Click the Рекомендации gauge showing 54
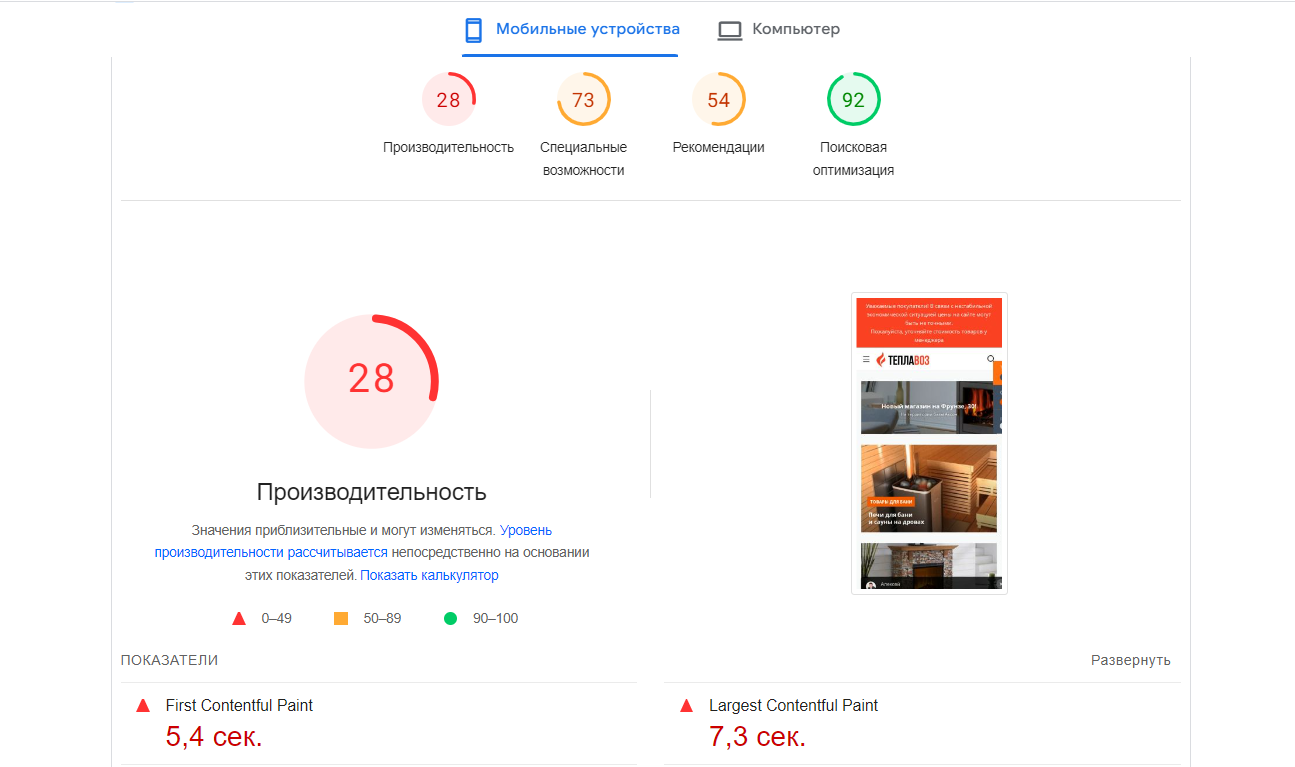1295x767 pixels. point(718,98)
